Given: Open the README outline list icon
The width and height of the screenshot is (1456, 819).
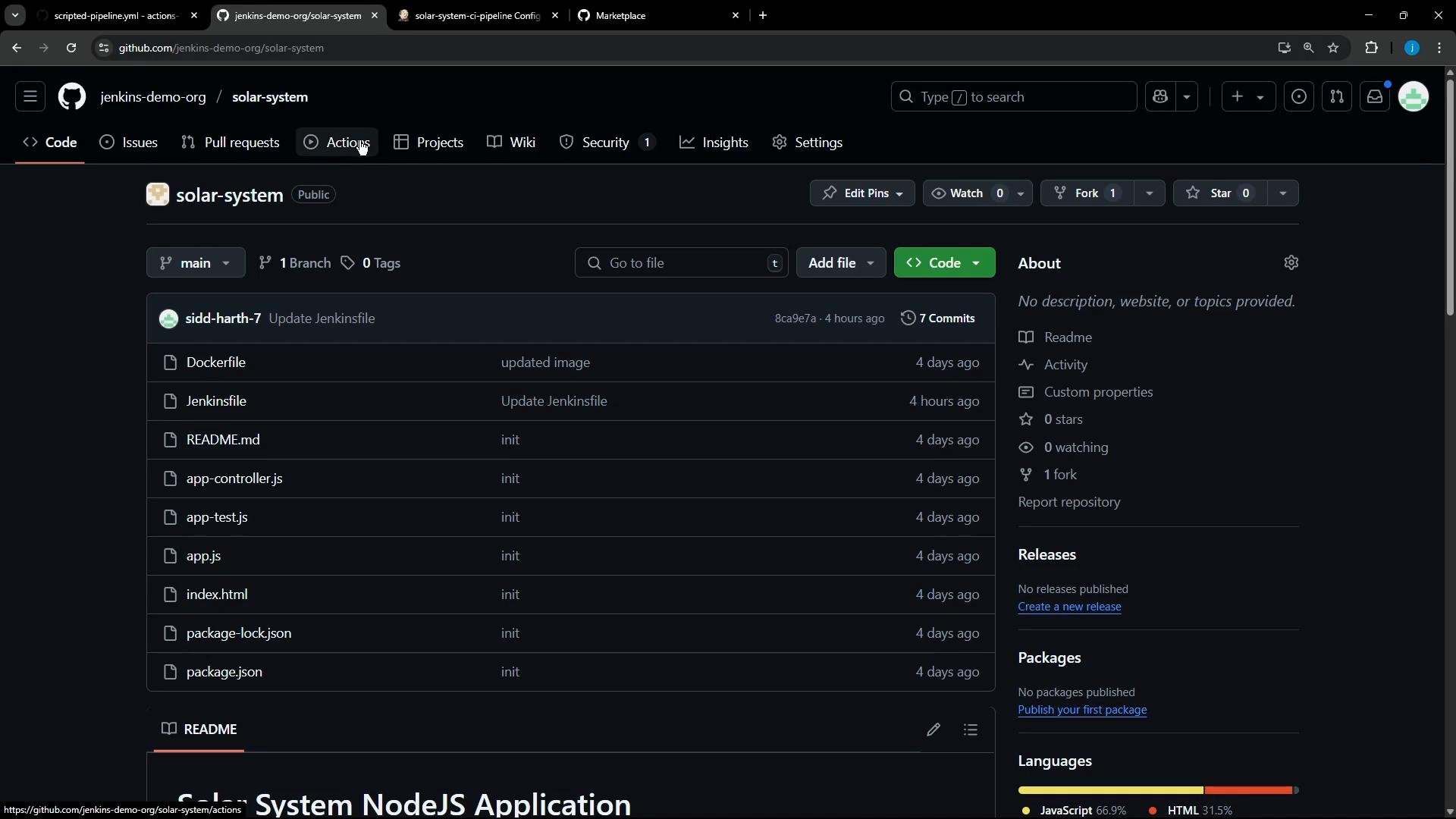Looking at the screenshot, I should [971, 730].
